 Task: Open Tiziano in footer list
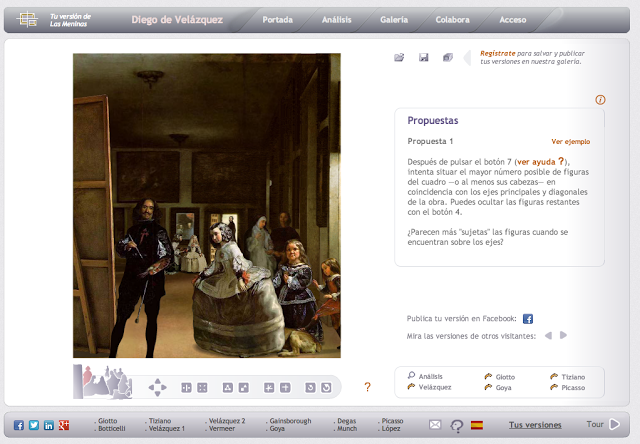[160, 421]
